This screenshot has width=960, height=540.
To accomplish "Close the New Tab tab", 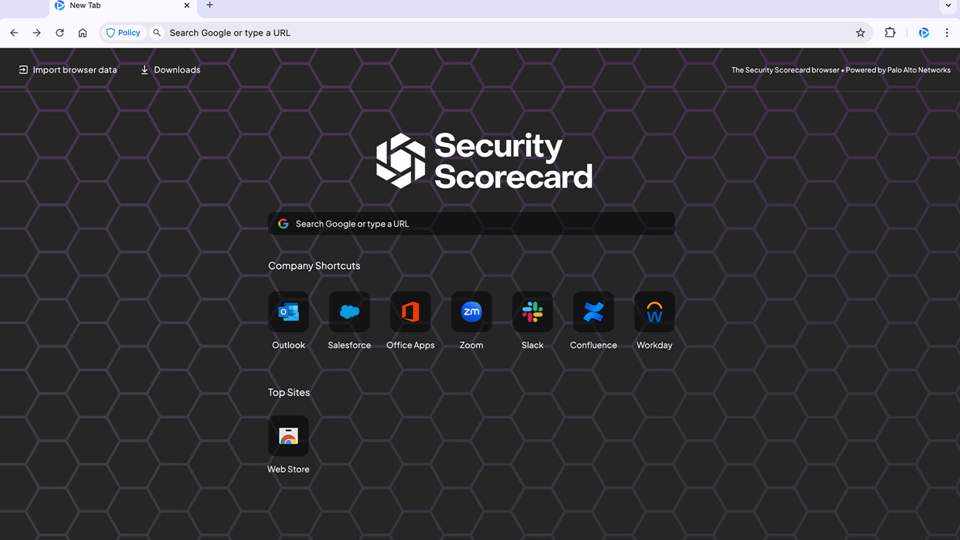I will coord(187,6).
